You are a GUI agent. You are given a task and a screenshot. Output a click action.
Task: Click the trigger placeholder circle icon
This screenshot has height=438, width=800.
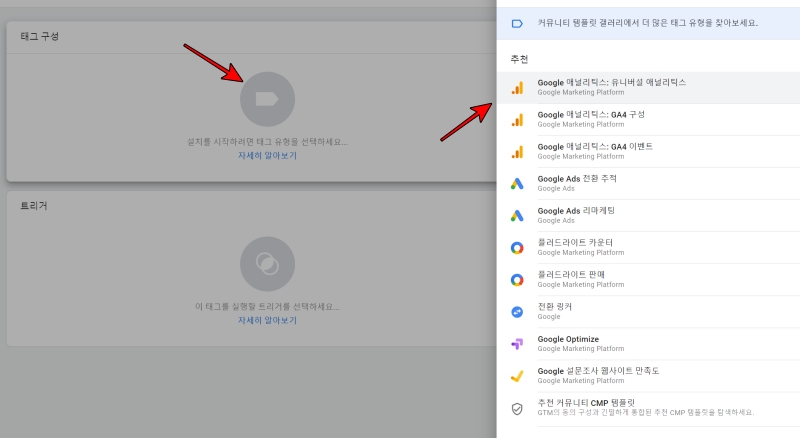[267, 264]
